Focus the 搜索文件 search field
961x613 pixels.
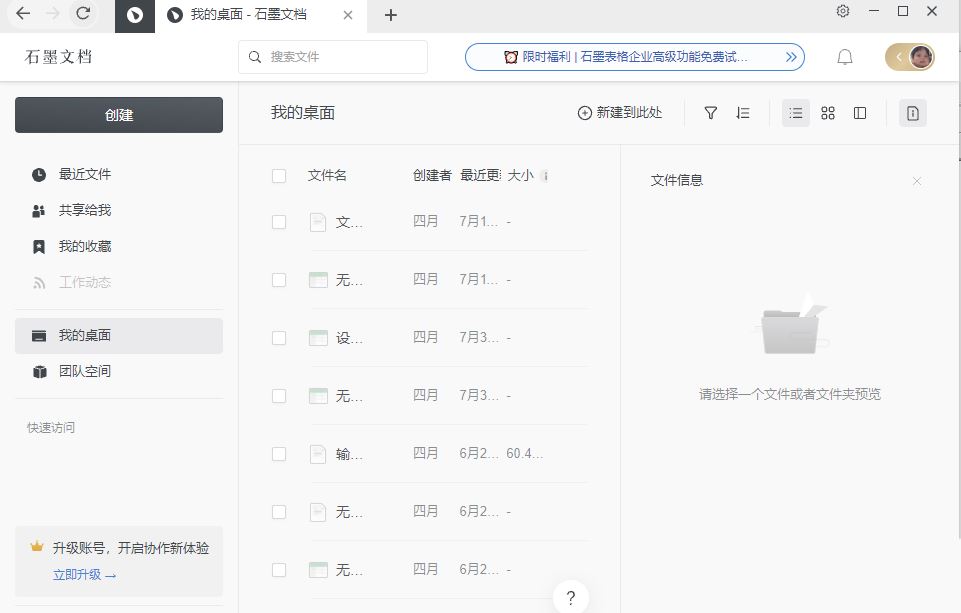pos(333,57)
